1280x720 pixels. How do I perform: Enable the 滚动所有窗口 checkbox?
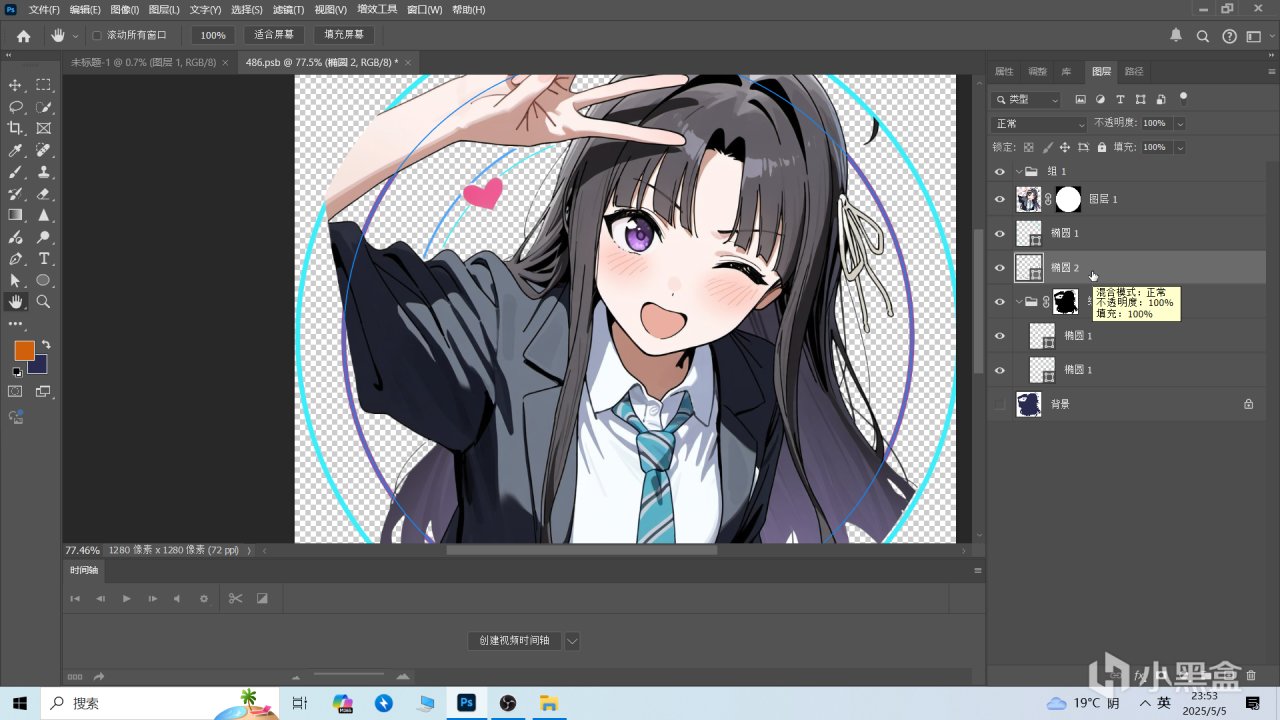click(97, 35)
